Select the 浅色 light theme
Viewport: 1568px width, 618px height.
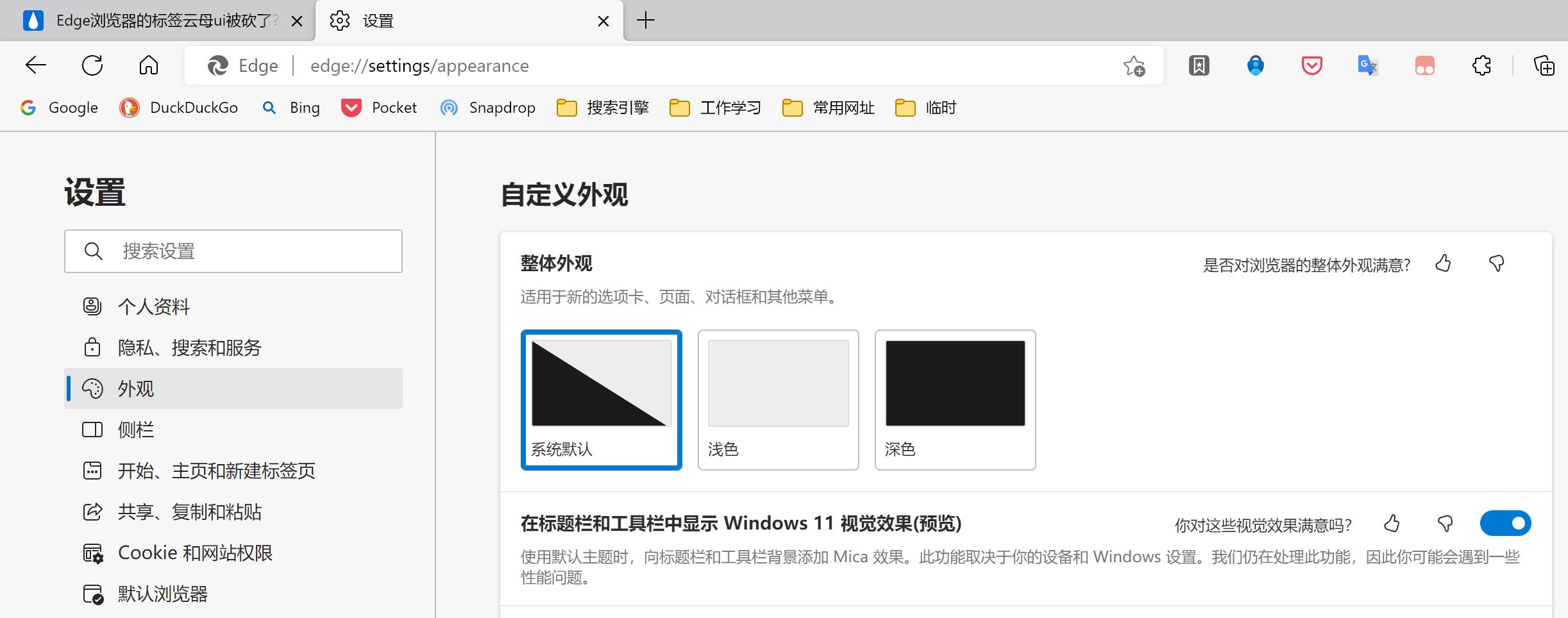(778, 399)
